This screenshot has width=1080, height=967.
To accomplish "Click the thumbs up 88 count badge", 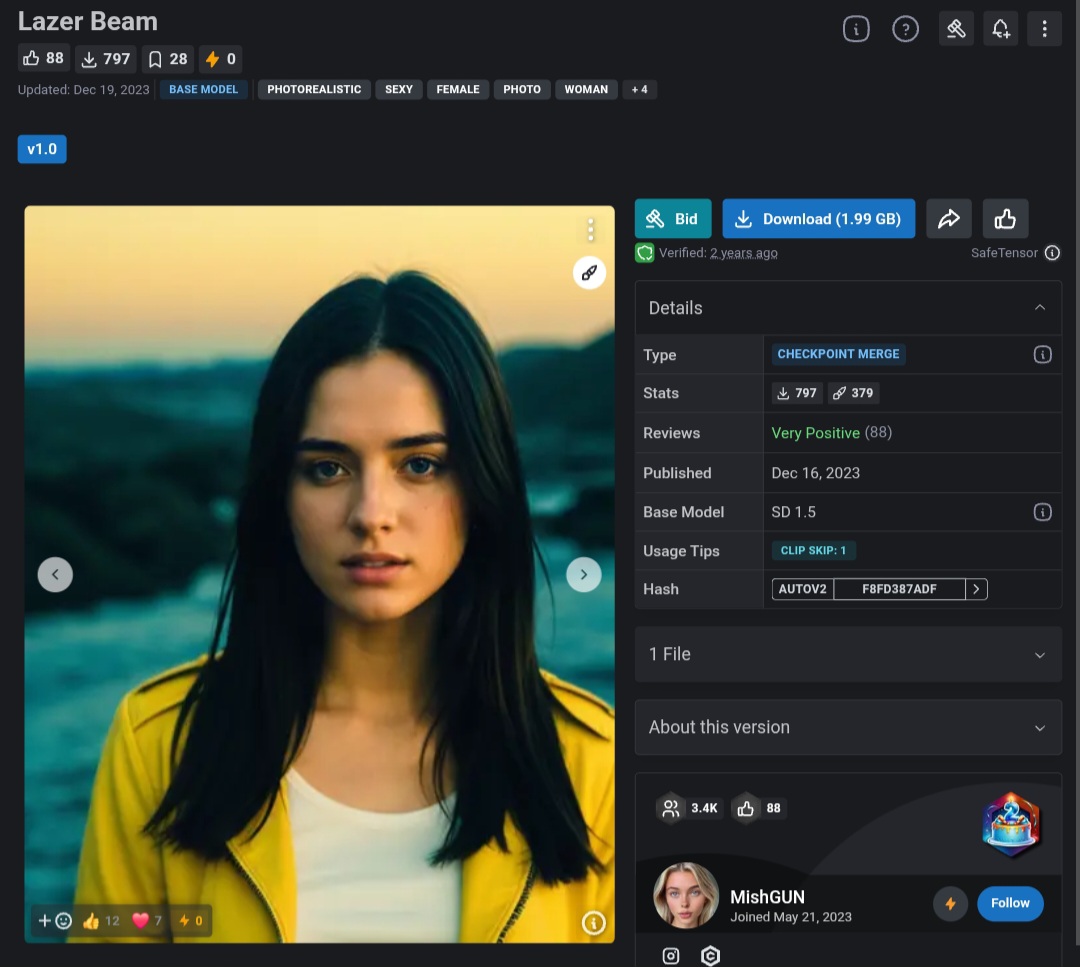I will (43, 59).
